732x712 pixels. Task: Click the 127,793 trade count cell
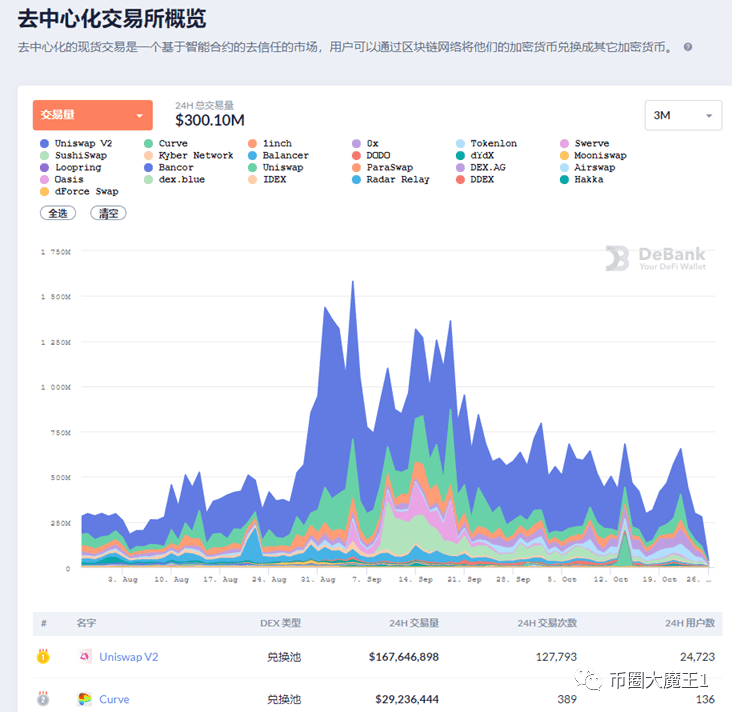click(556, 657)
